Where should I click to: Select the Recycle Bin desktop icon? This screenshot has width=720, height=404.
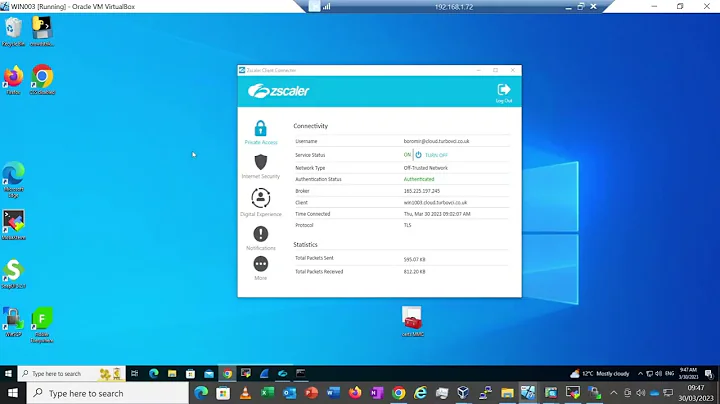[13, 31]
